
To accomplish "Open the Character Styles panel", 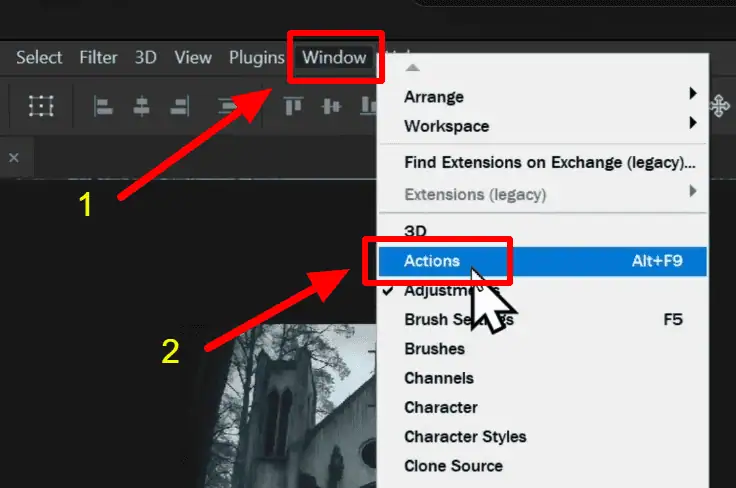I will 465,436.
